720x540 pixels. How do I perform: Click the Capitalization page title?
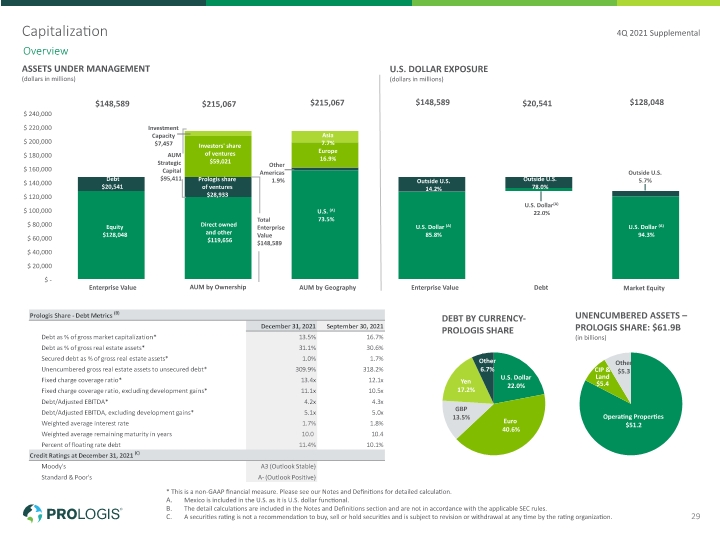coord(65,31)
